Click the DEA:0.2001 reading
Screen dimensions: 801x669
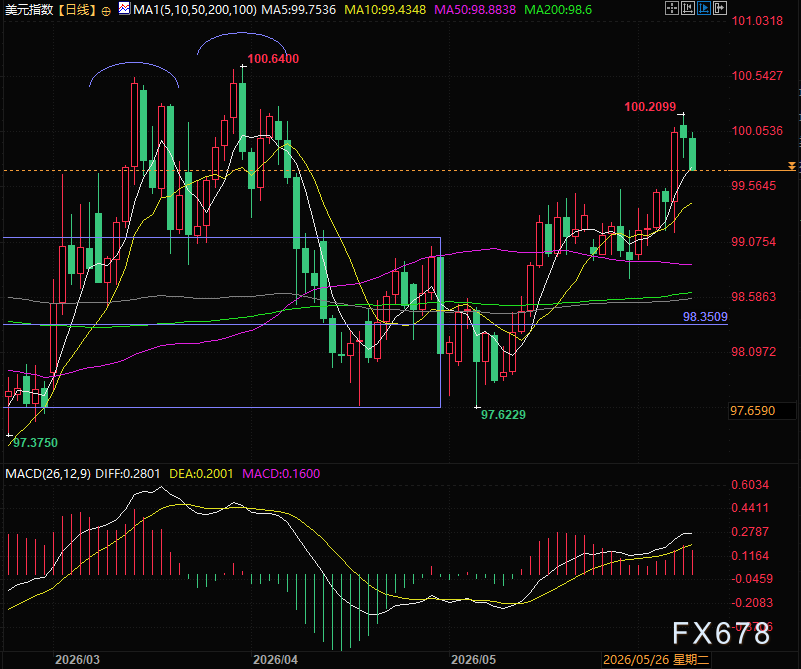coord(201,473)
